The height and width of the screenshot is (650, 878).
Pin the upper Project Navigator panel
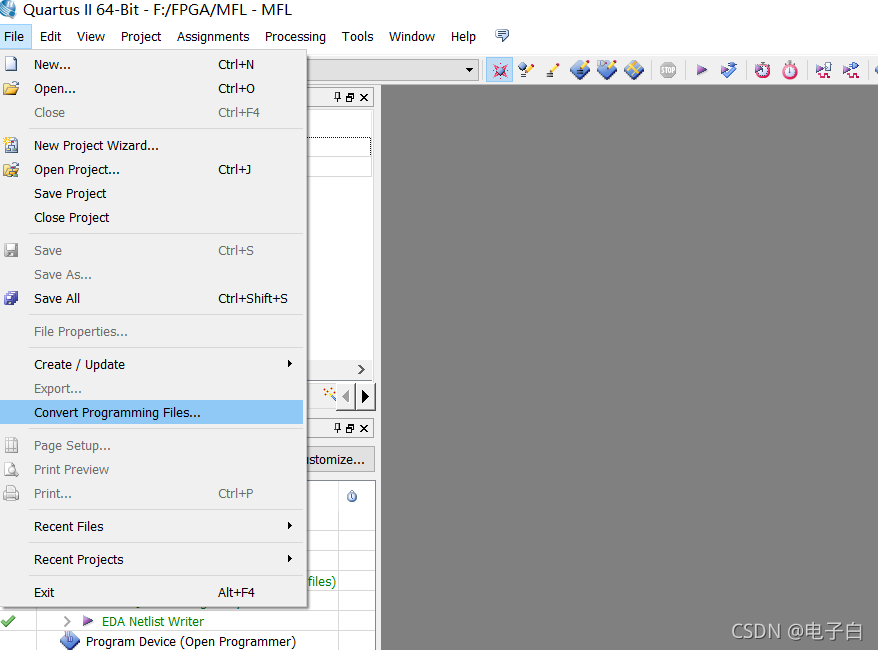pos(337,97)
